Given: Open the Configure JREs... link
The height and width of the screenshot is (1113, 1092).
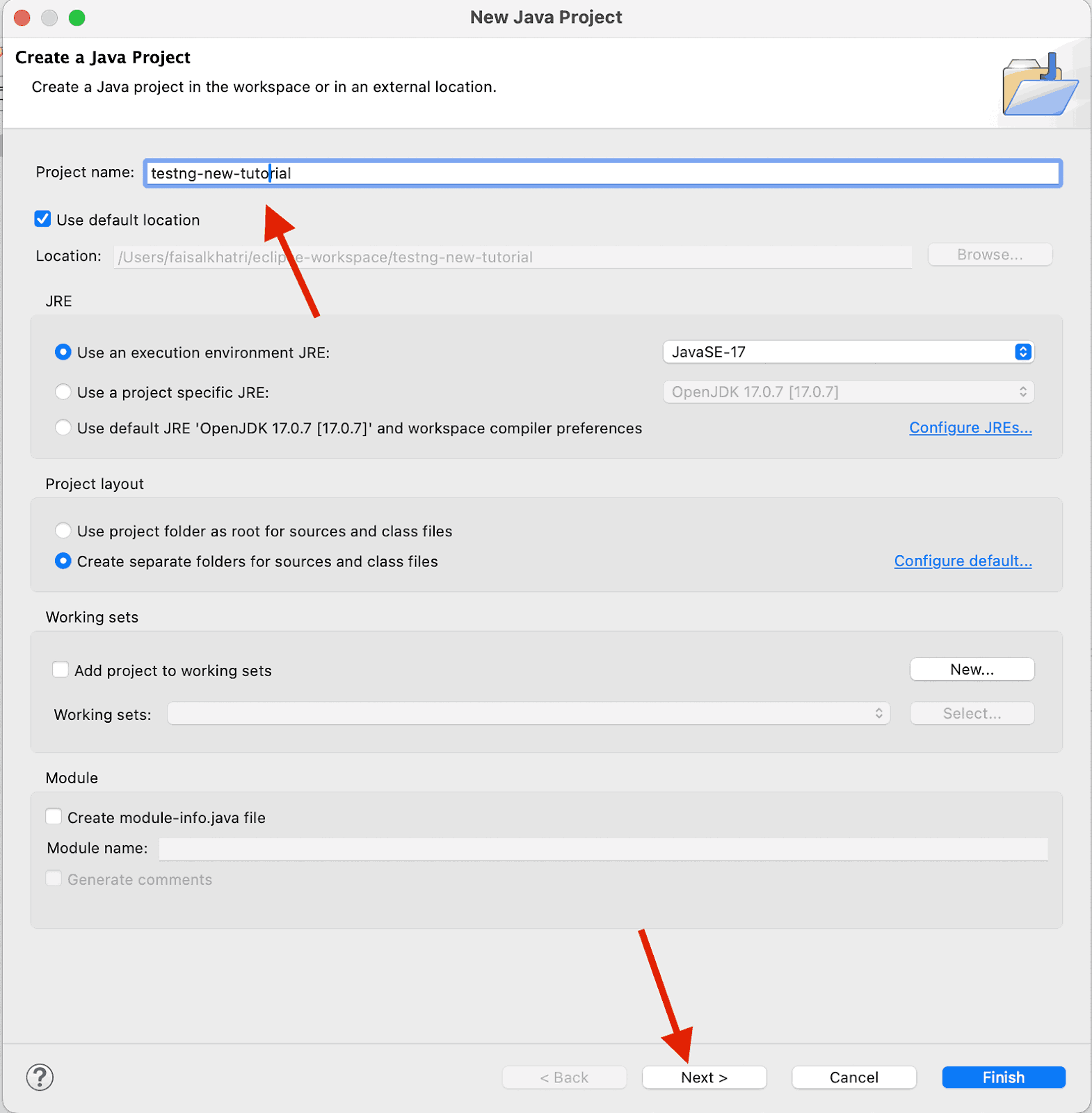Looking at the screenshot, I should 970,428.
